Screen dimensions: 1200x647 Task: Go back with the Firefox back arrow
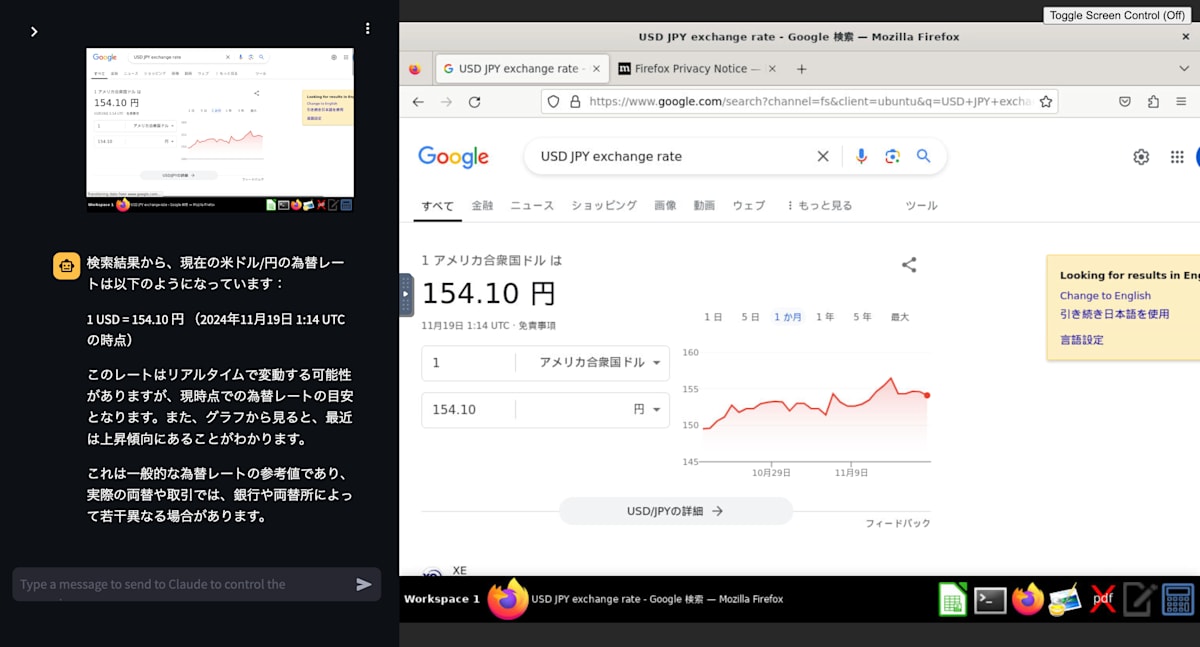418,102
